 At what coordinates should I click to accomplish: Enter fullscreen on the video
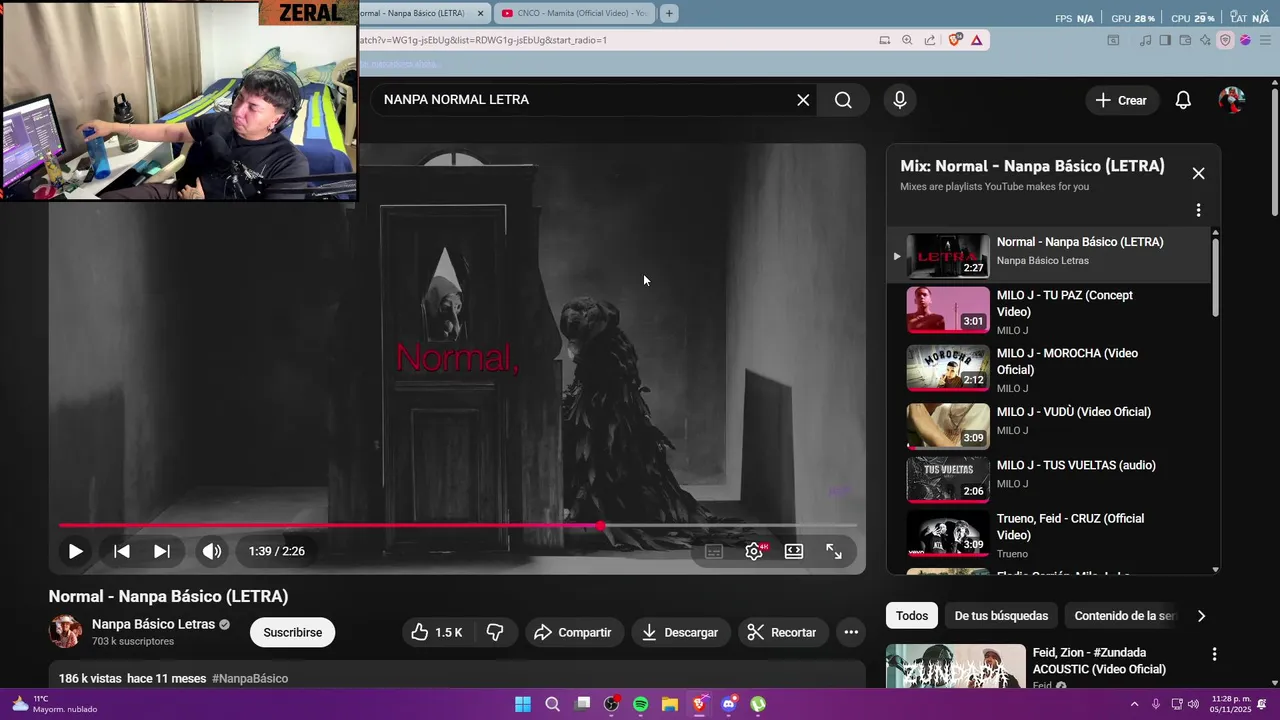point(834,551)
